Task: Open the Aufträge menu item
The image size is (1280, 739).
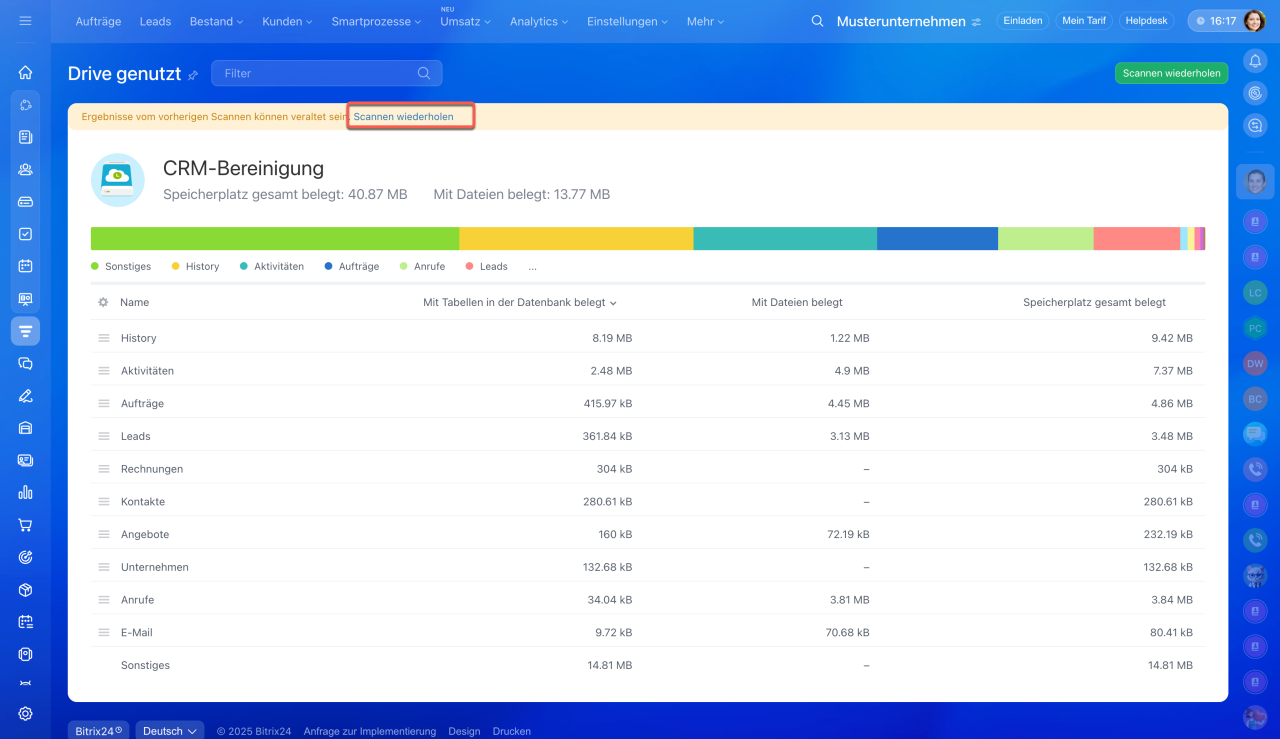Action: click(x=98, y=21)
